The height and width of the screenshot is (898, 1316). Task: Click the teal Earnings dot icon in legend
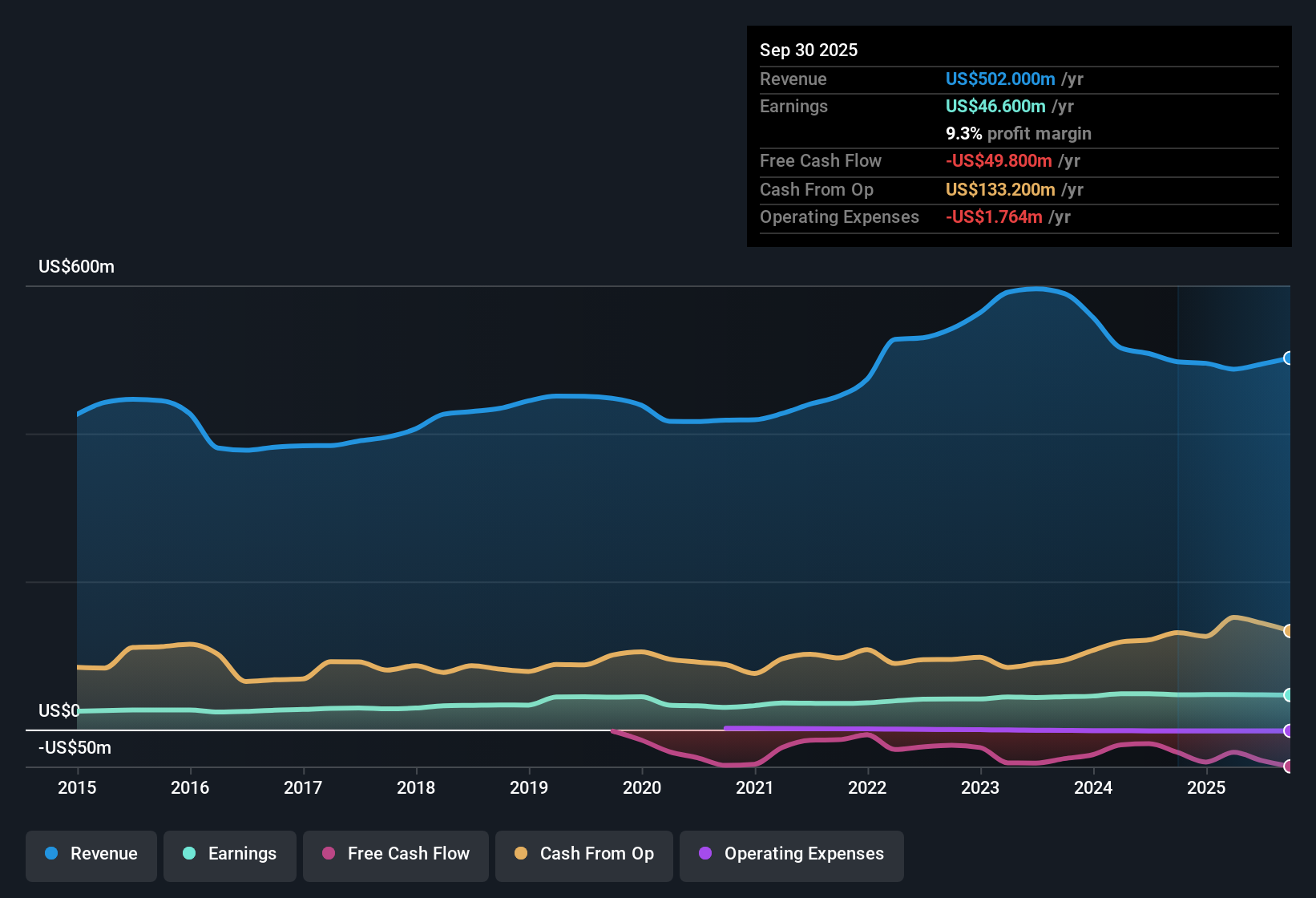click(189, 854)
